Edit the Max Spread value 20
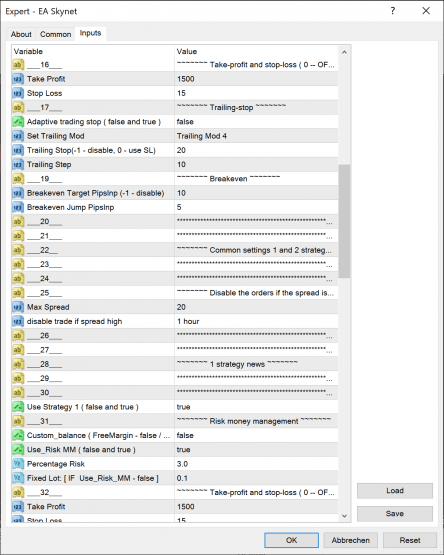444x555 pixels. [256, 307]
